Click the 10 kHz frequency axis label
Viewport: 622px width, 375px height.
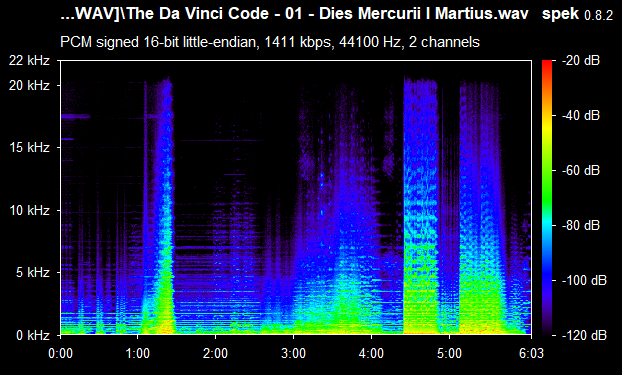pyautogui.click(x=29, y=210)
